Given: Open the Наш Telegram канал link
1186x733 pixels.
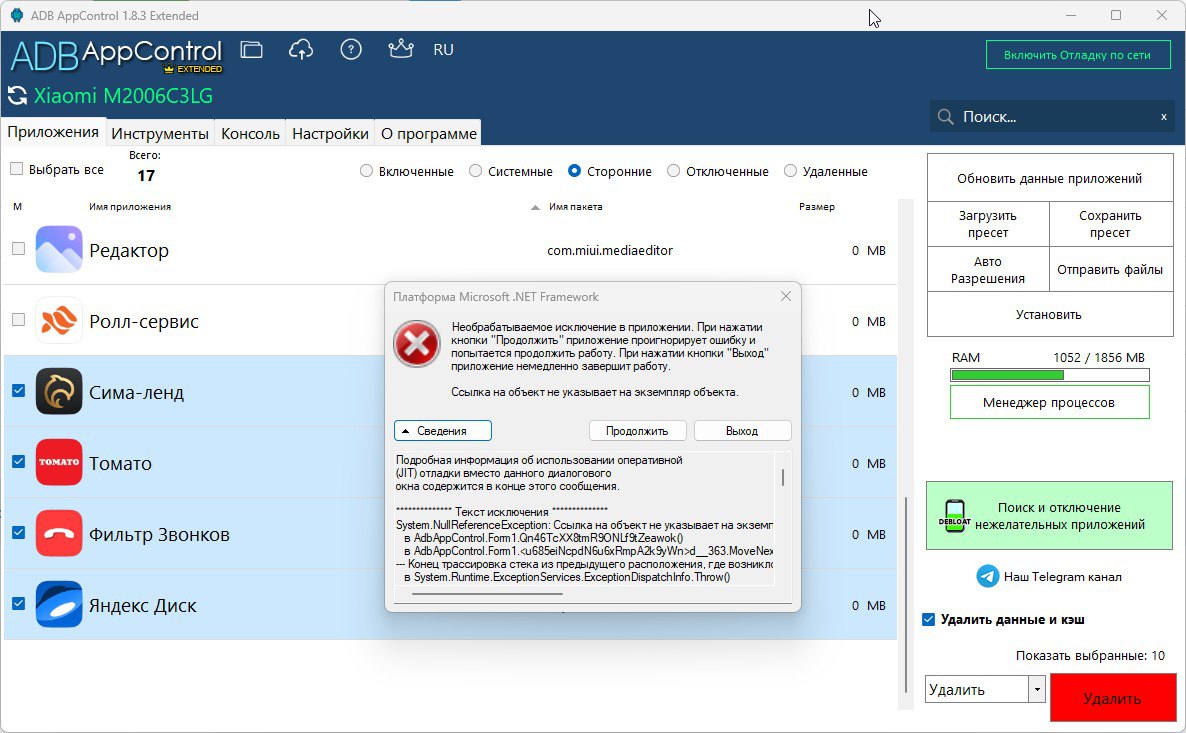Looking at the screenshot, I should pyautogui.click(x=1063, y=576).
